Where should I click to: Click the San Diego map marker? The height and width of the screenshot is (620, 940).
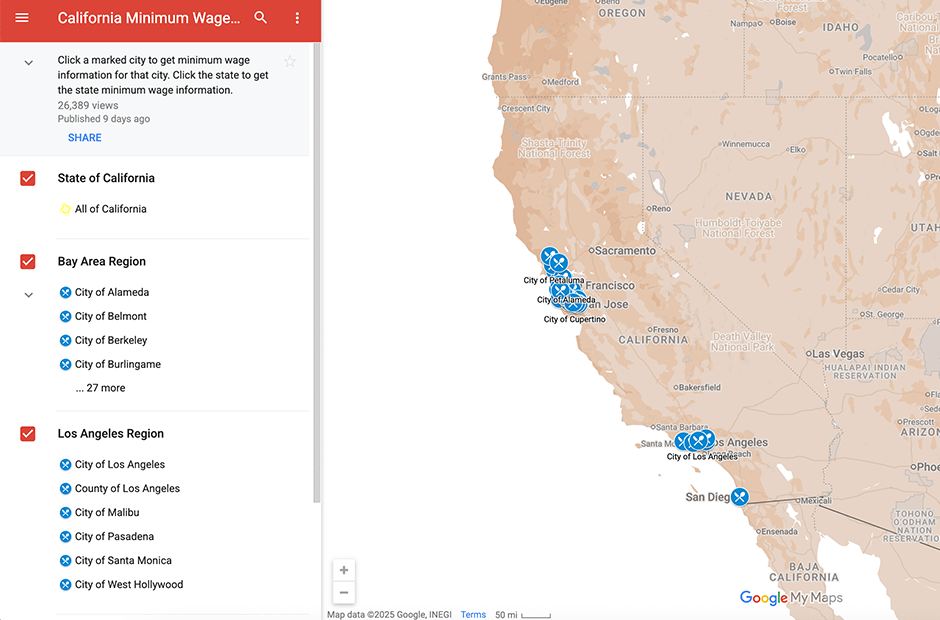tap(739, 496)
